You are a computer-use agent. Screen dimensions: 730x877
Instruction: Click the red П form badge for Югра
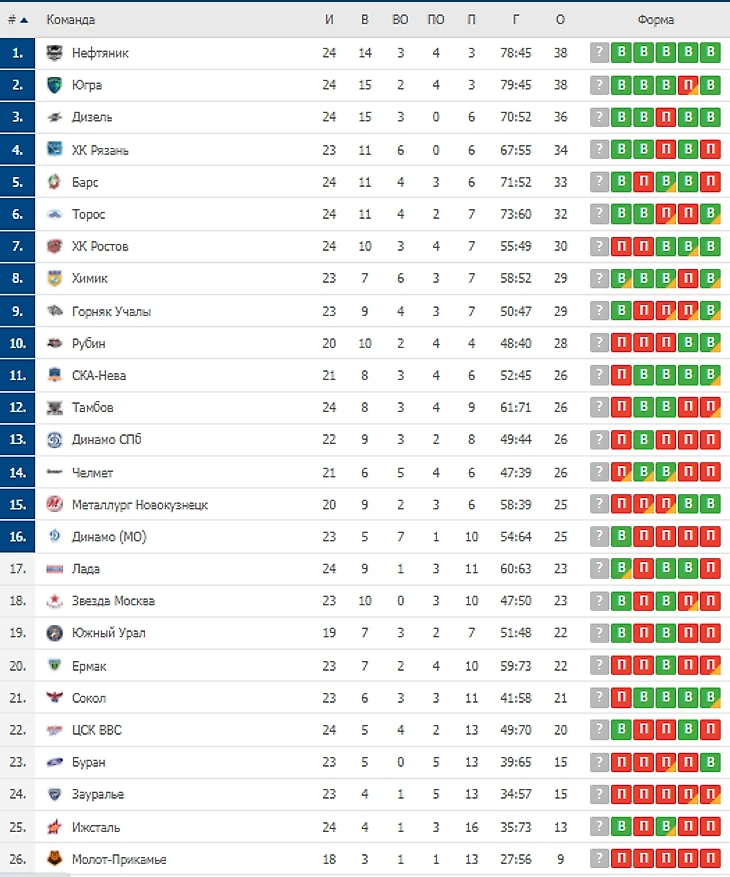point(688,85)
